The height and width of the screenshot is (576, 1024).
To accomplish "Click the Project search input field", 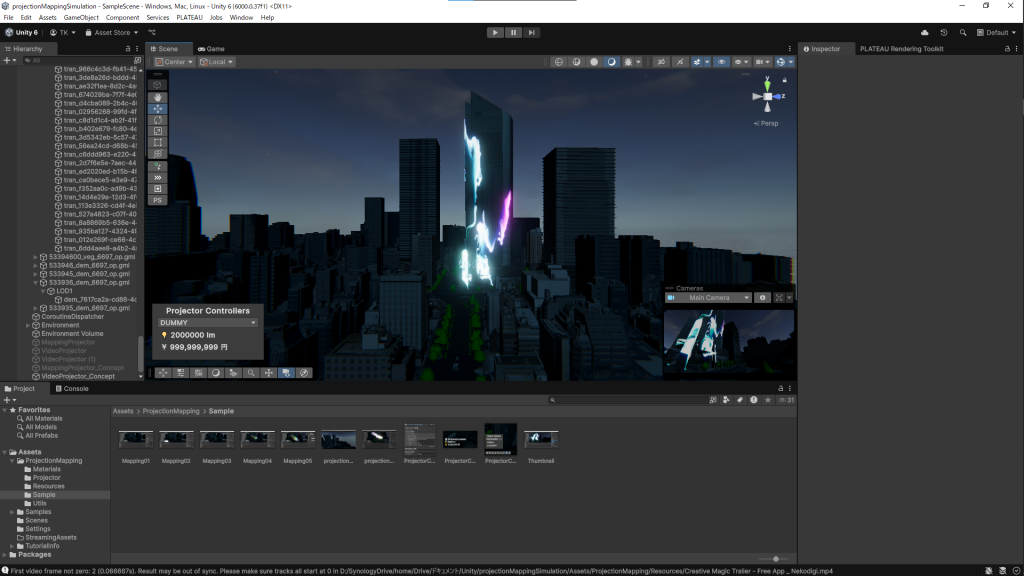I will click(627, 400).
